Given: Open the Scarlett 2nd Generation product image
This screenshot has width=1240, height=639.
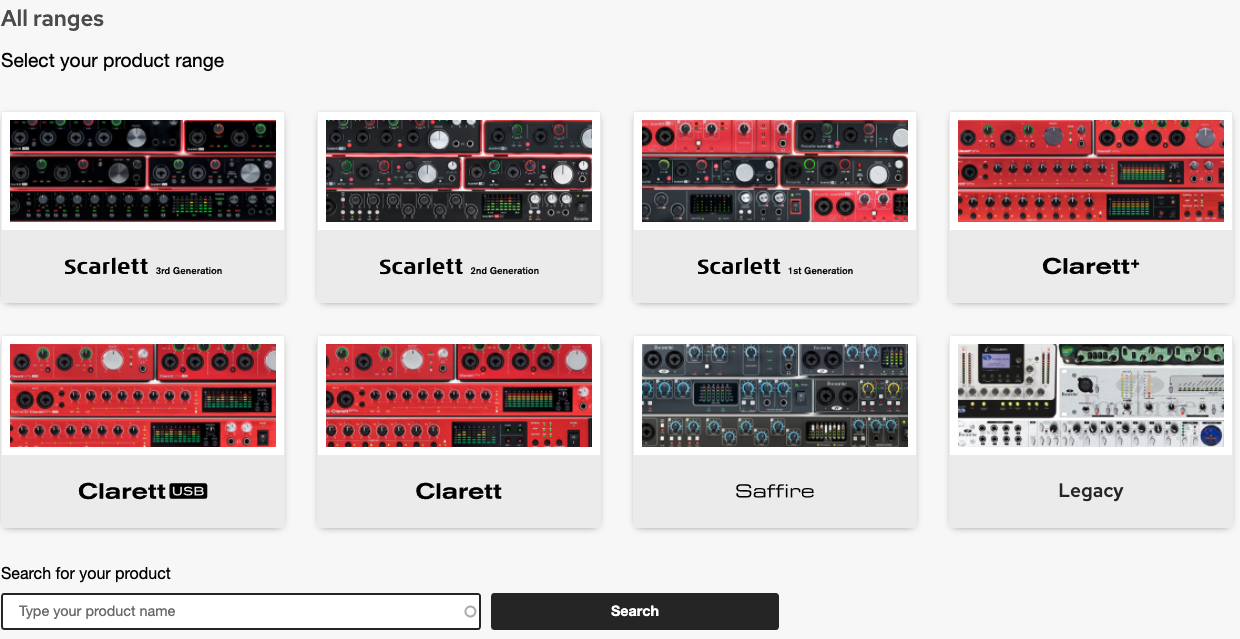Looking at the screenshot, I should point(459,171).
